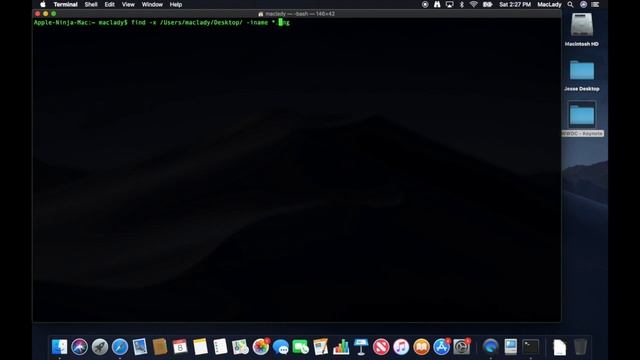Image resolution: width=640 pixels, height=360 pixels.
Task: Open the Window menu
Action: tap(152, 4)
